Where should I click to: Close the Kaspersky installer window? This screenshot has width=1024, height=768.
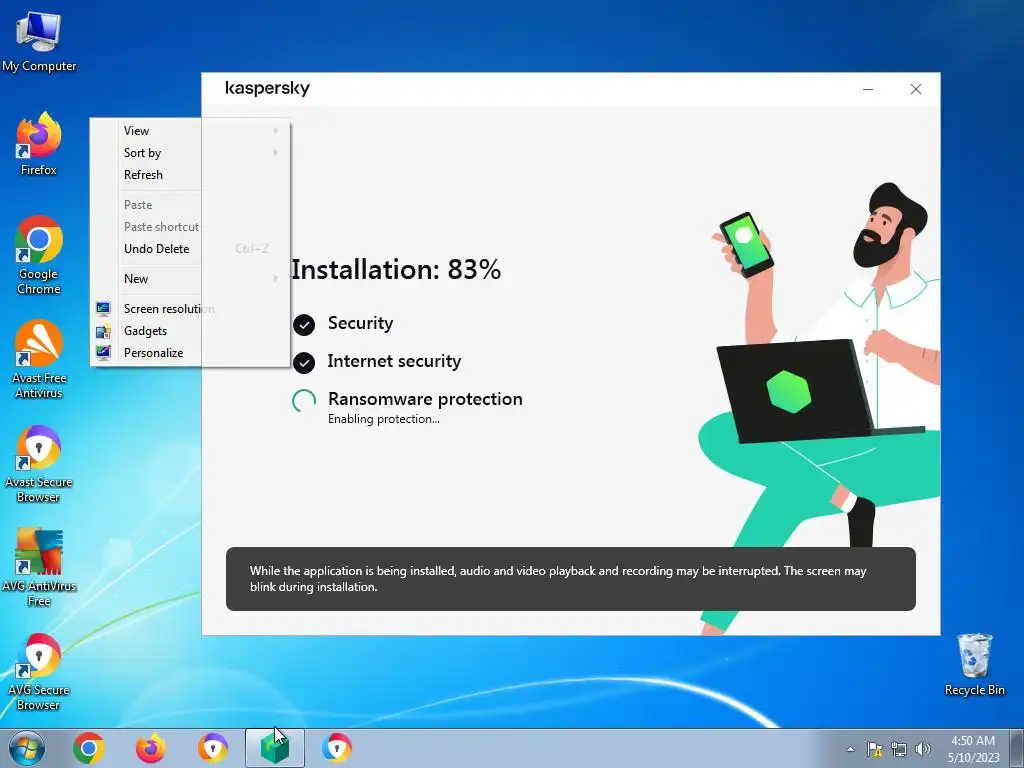916,89
